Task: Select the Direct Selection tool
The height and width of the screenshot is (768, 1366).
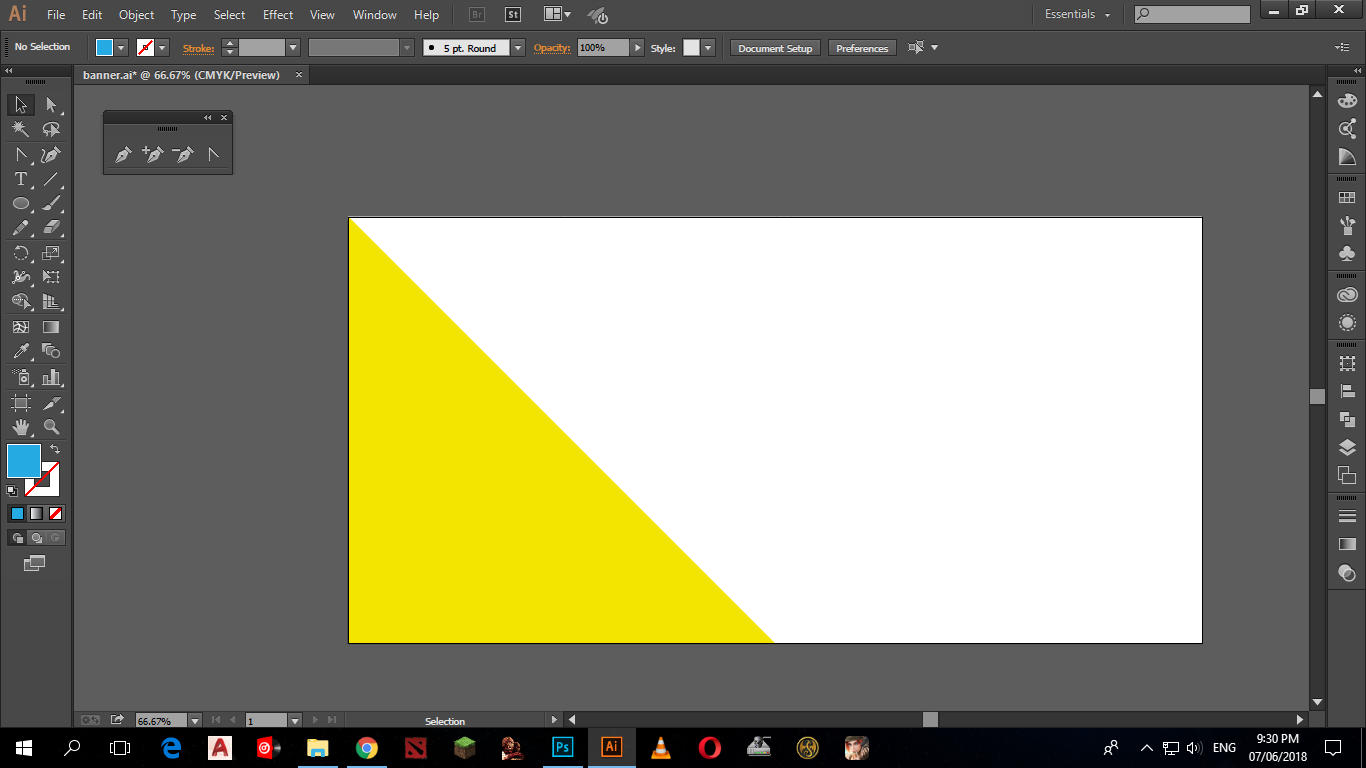Action: 51,105
